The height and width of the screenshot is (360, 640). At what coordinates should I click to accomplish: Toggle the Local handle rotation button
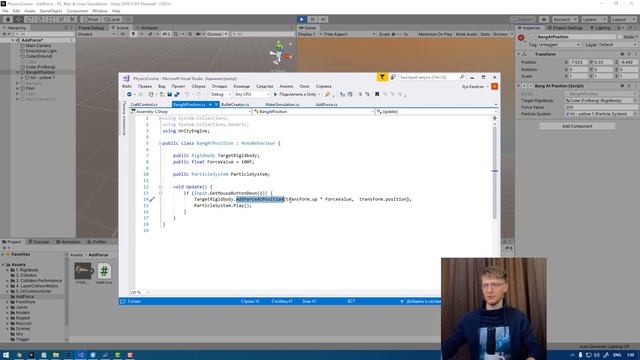pos(112,19)
